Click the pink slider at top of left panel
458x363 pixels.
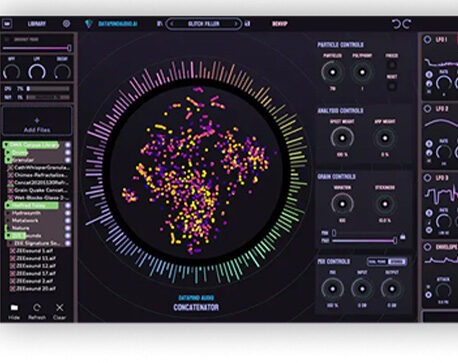tap(37, 48)
